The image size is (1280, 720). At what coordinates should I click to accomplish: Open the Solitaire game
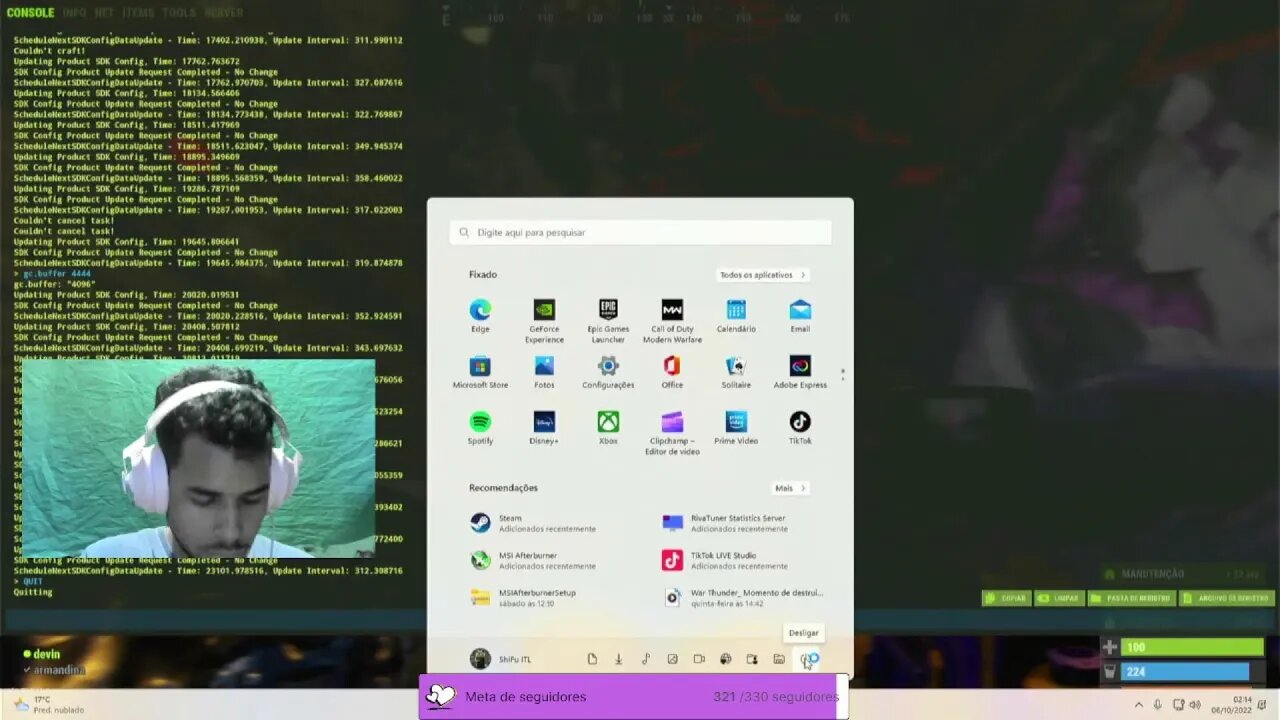(736, 372)
